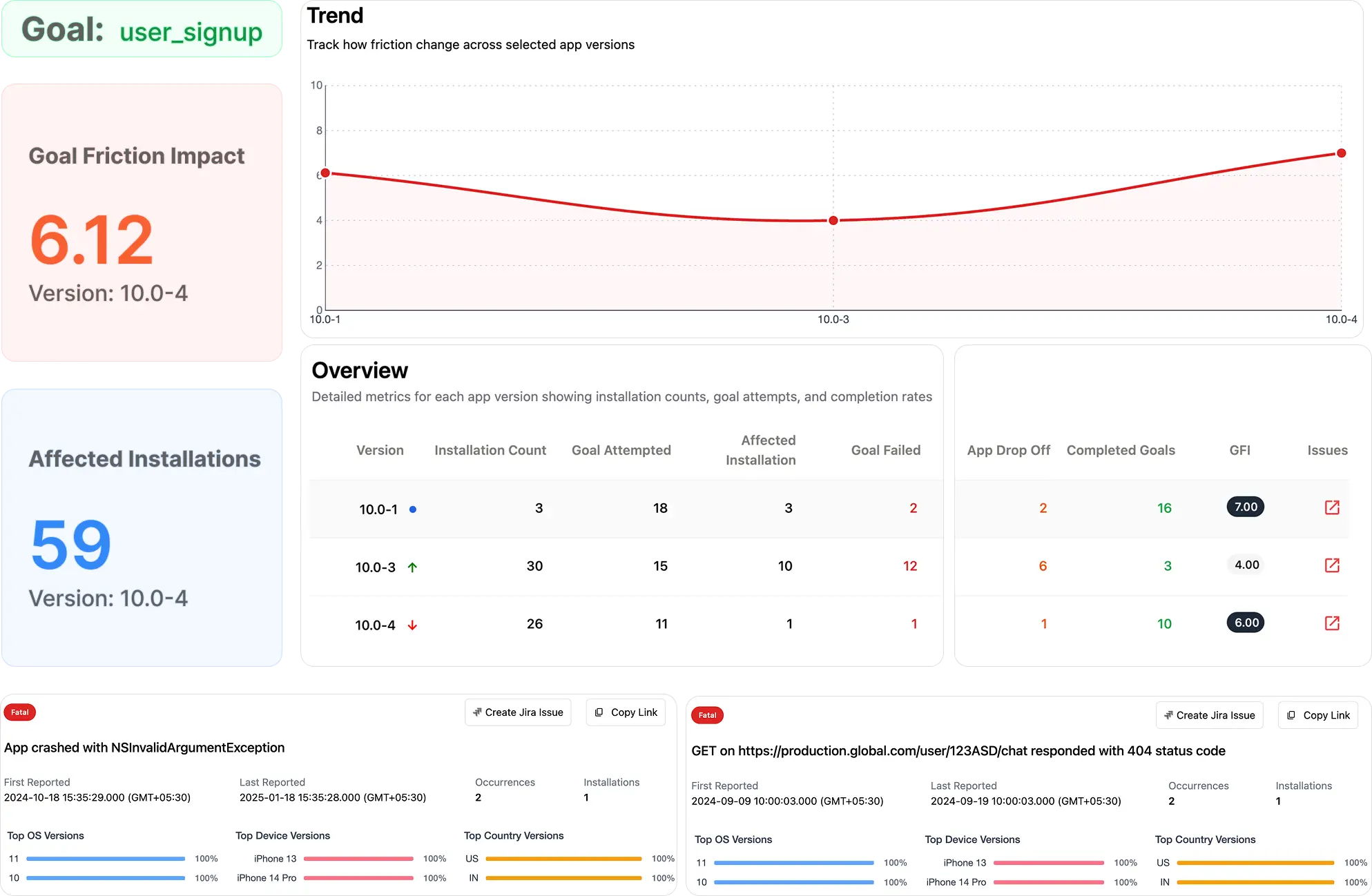Click the user_signup goal label

[191, 32]
